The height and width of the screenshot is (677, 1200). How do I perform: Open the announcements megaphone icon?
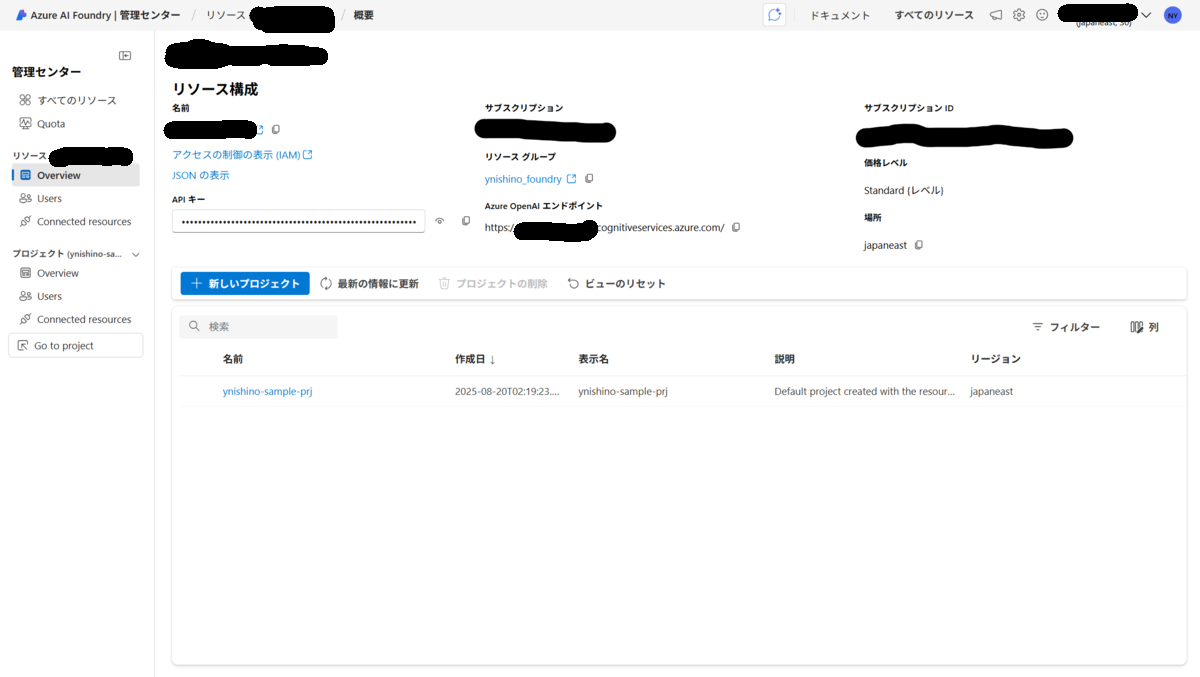coord(996,15)
